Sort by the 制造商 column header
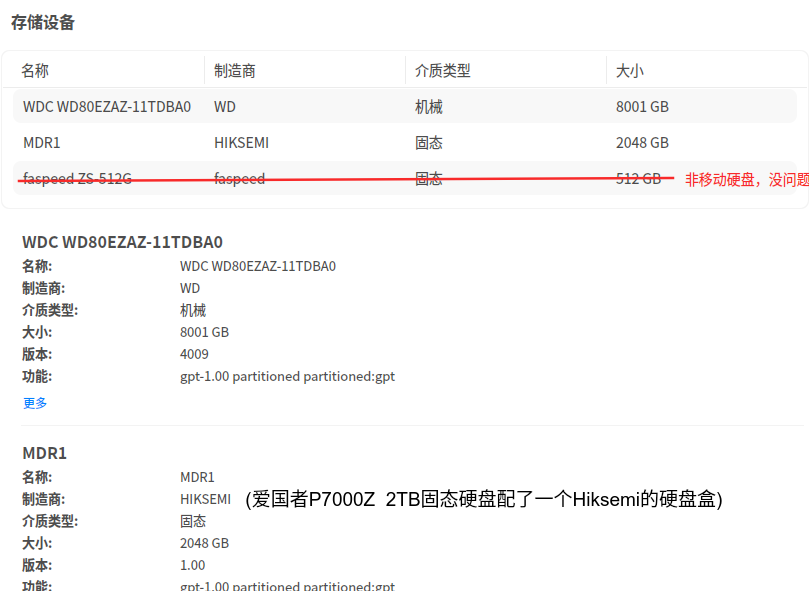Viewport: 811px width, 591px height. pos(235,70)
